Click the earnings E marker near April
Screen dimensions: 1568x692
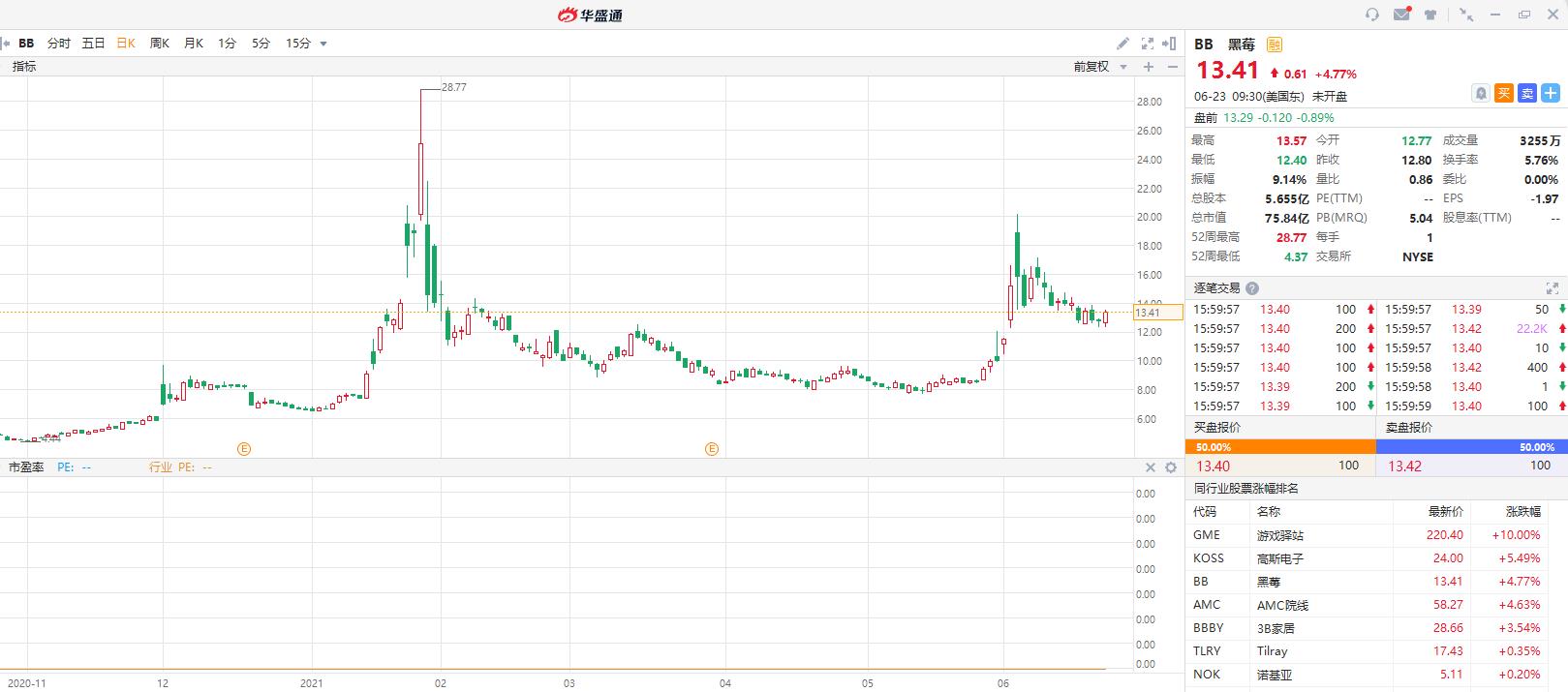click(x=712, y=449)
